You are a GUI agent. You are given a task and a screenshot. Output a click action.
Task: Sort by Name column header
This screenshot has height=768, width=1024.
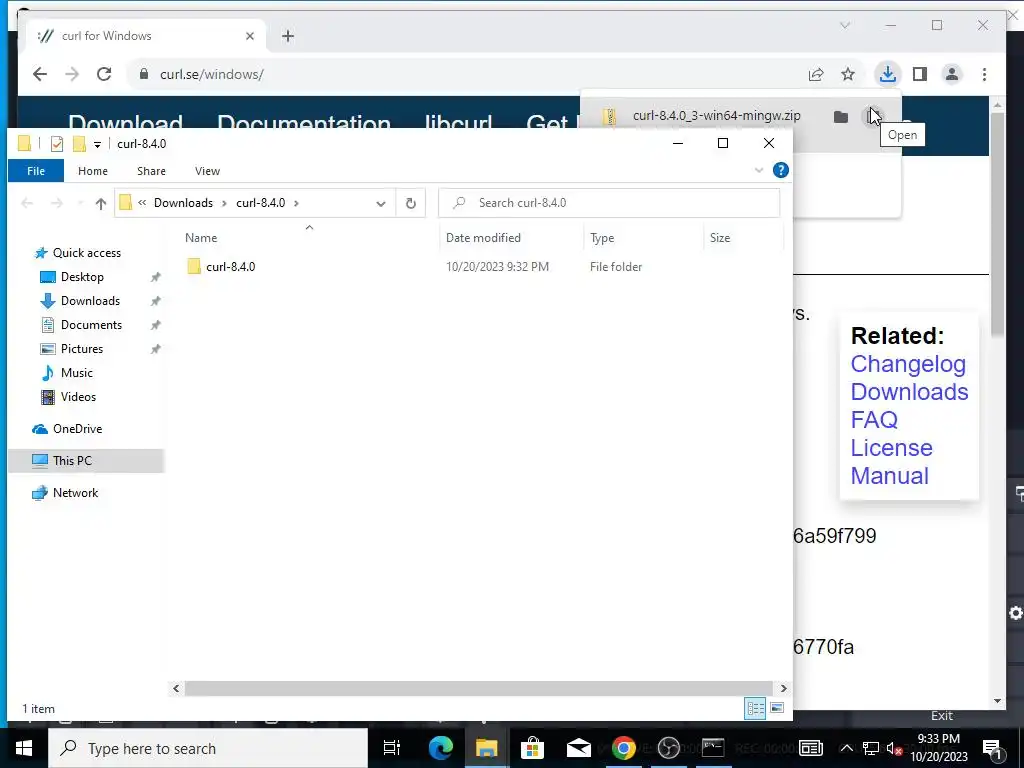(201, 238)
